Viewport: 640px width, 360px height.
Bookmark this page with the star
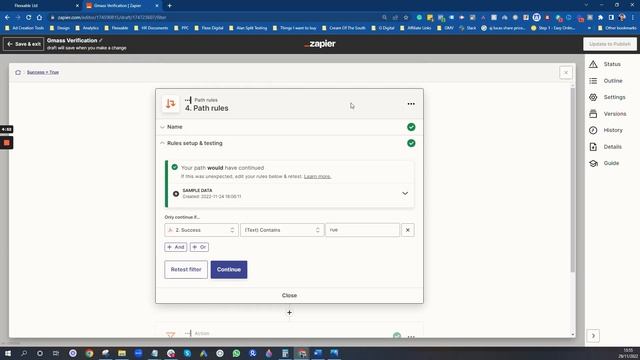[406, 17]
